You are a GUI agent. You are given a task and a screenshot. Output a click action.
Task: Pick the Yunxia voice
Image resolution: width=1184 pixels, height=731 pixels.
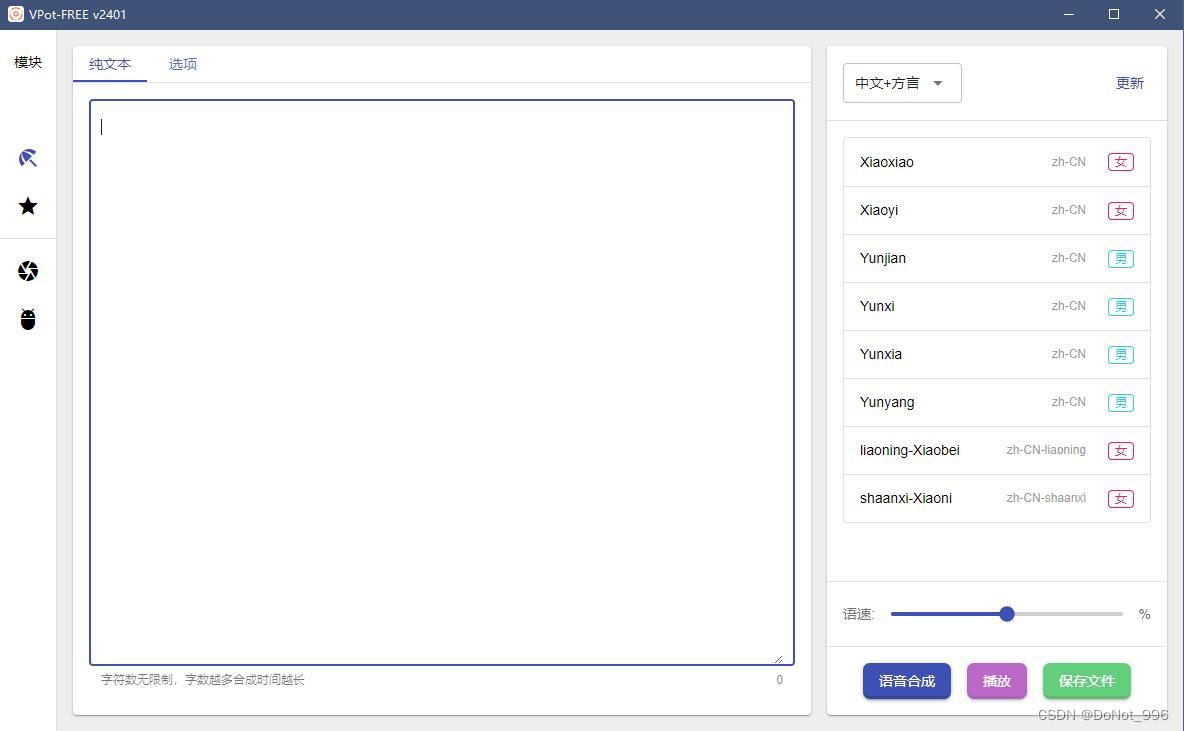(997, 354)
